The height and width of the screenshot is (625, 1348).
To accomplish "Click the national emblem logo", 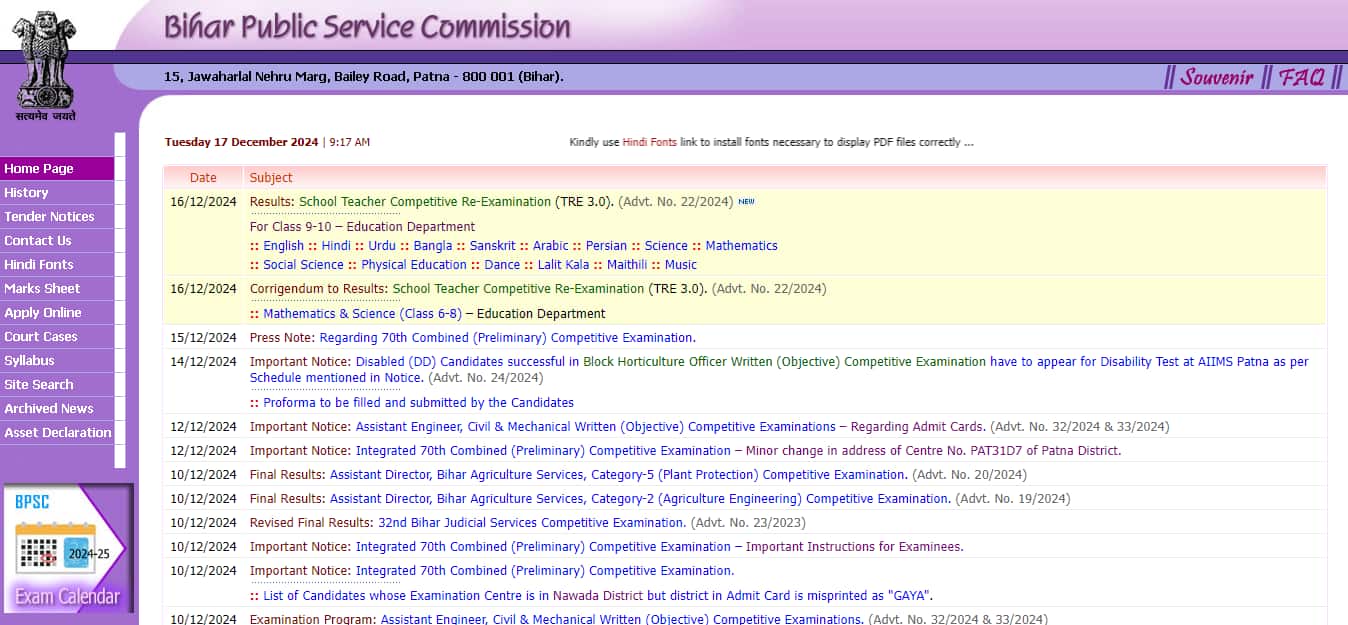I will pos(45,66).
